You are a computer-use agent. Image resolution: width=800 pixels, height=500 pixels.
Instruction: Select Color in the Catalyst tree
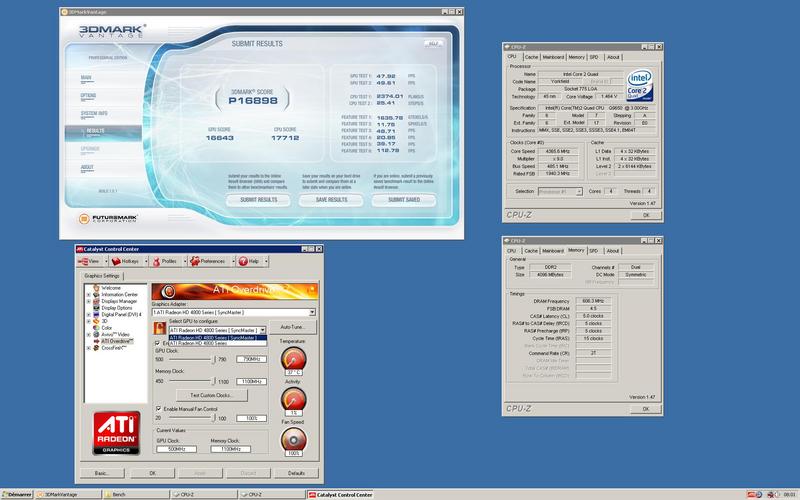click(x=106, y=328)
